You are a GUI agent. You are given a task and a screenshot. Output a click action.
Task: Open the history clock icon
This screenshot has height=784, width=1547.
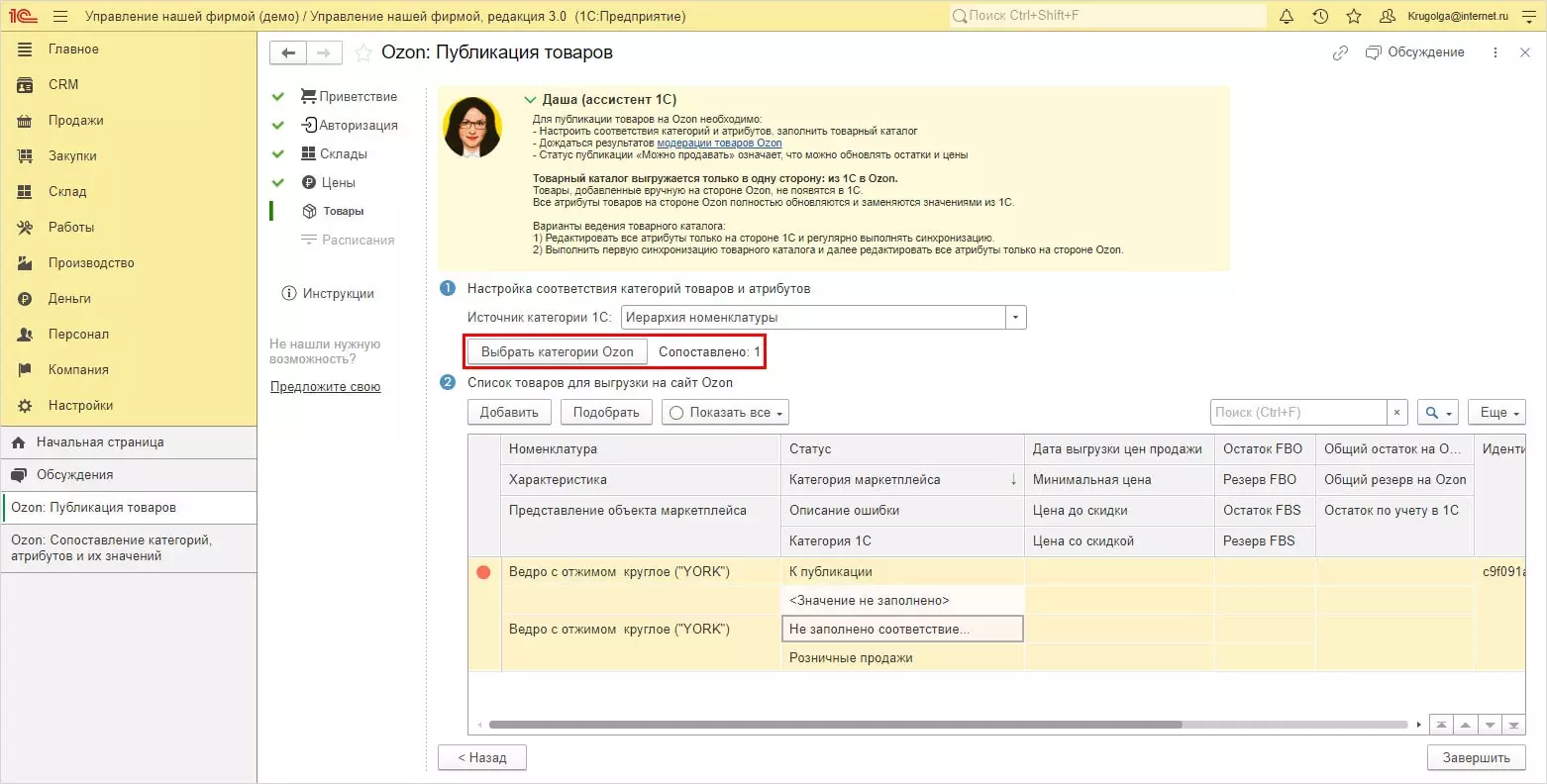tap(1320, 16)
